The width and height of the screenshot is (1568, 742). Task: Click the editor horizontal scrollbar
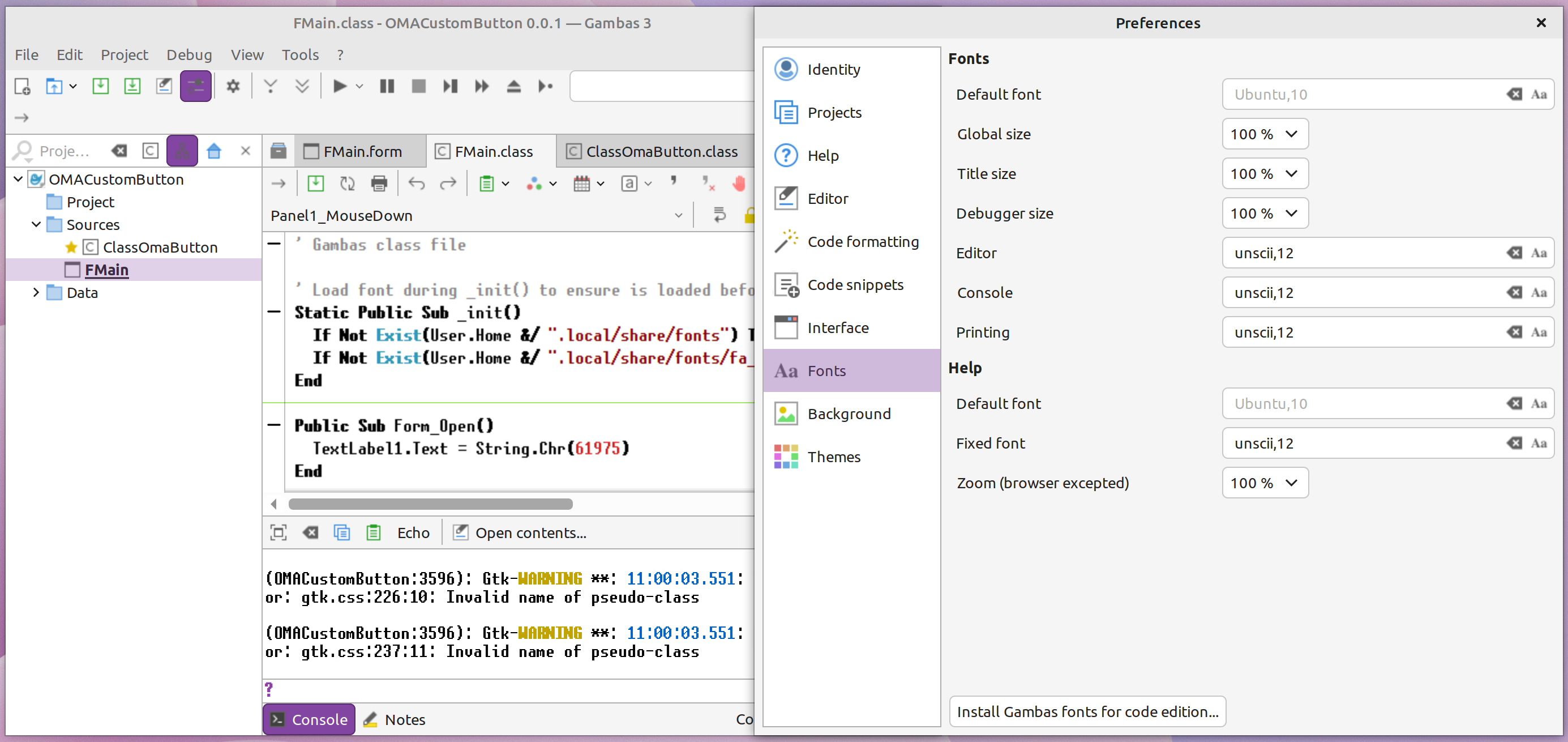[430, 504]
